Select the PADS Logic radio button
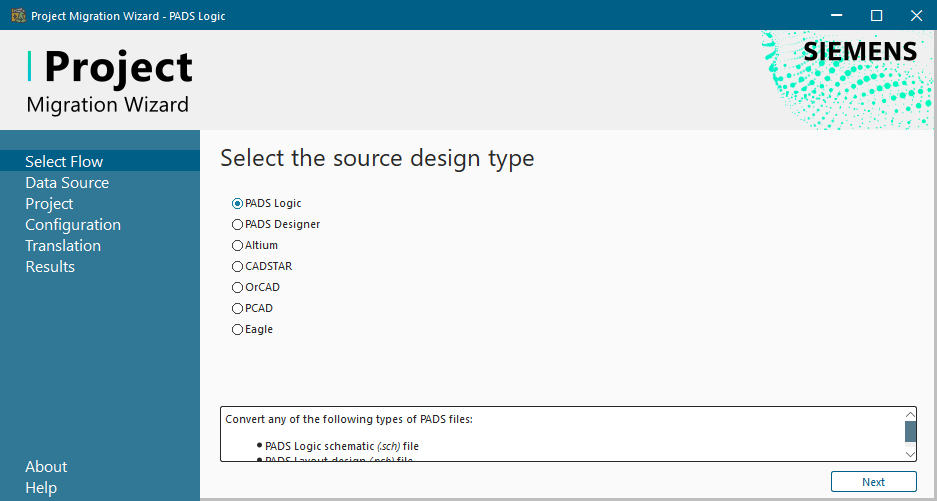 point(238,203)
